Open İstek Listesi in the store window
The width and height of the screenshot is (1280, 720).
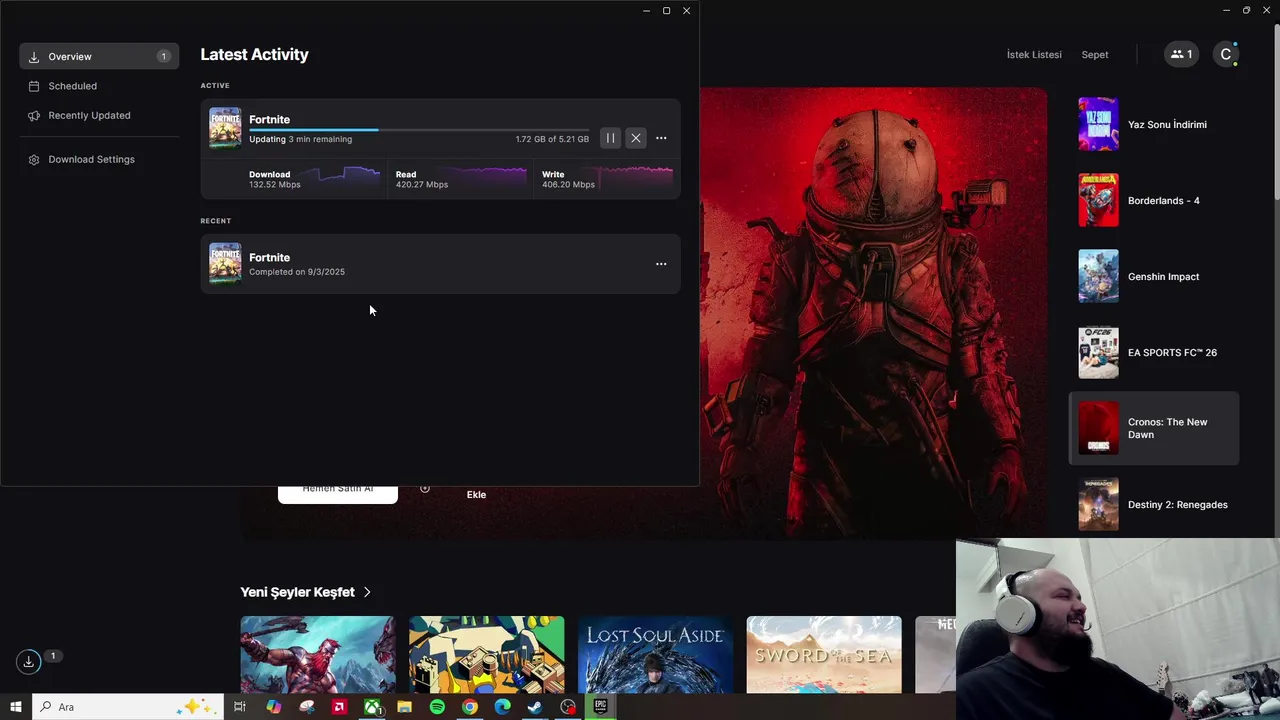click(x=1034, y=55)
